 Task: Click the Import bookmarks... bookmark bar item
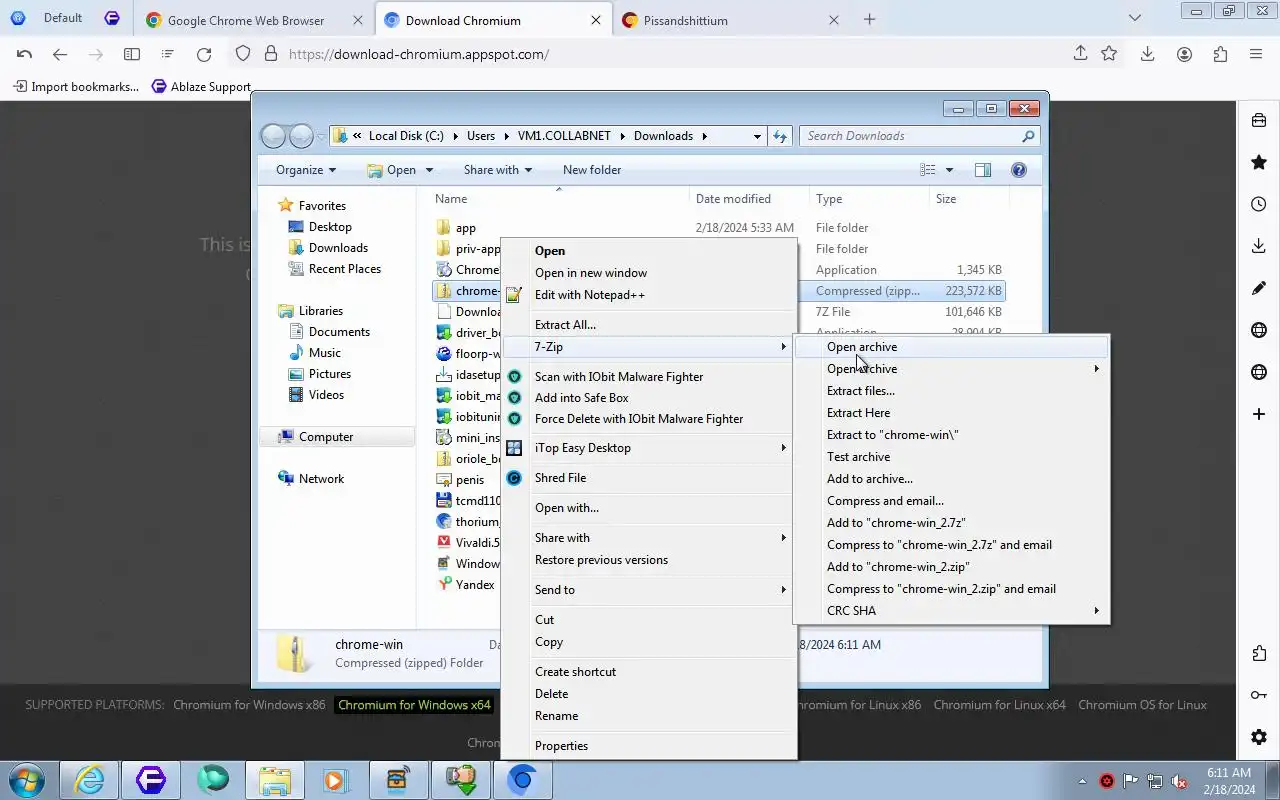76,87
